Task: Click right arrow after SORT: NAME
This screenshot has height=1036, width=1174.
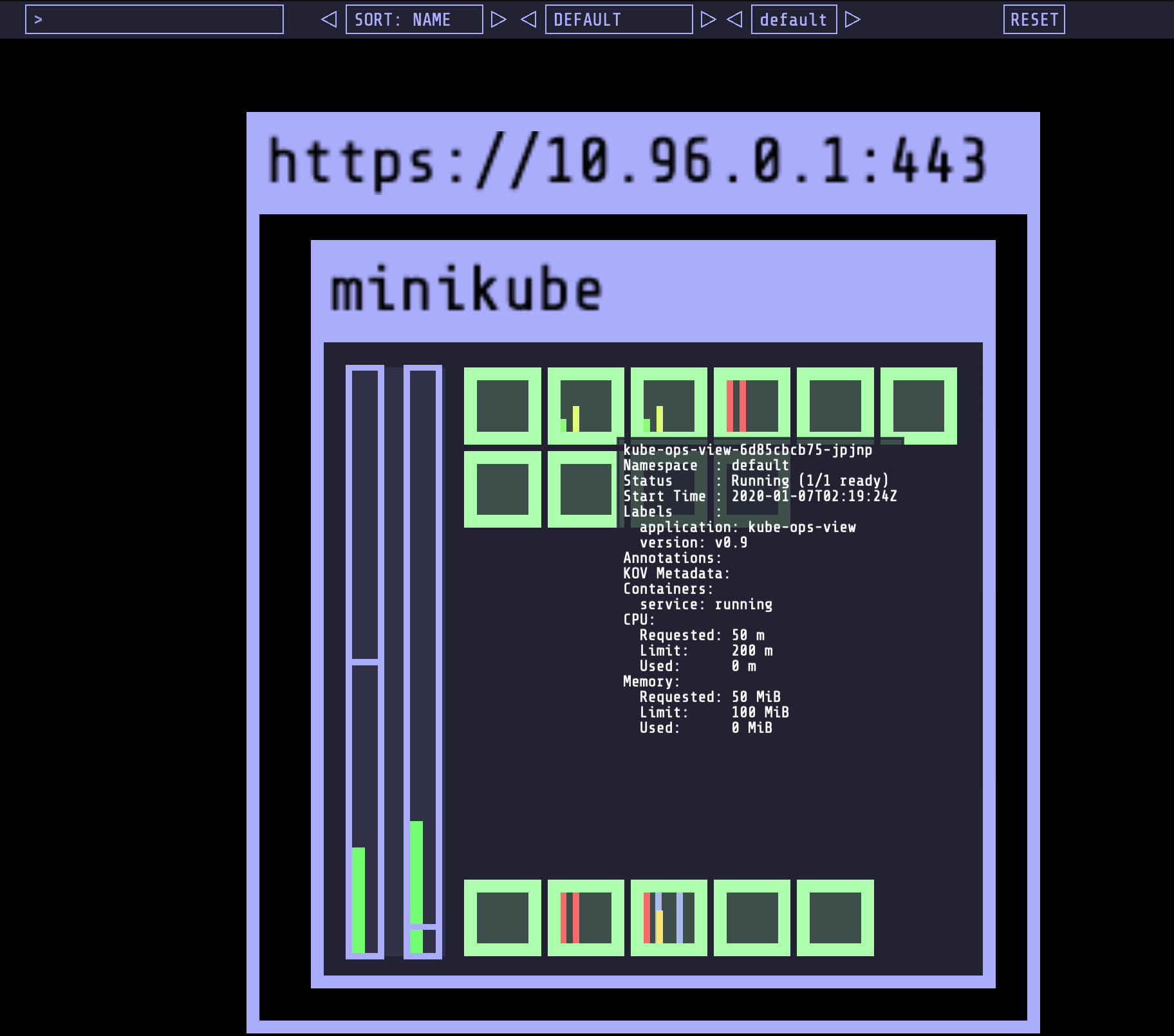Action: pyautogui.click(x=498, y=19)
